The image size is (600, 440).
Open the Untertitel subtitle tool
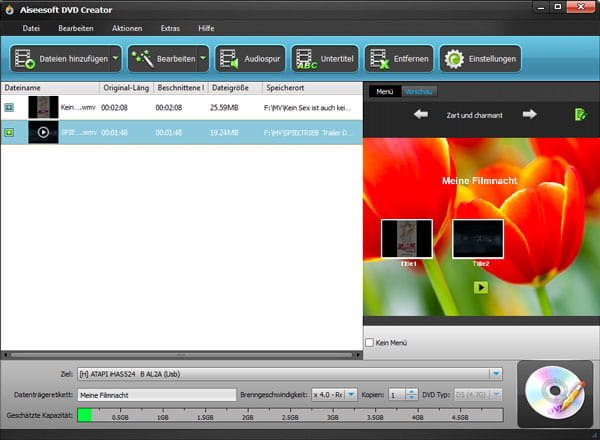(324, 59)
